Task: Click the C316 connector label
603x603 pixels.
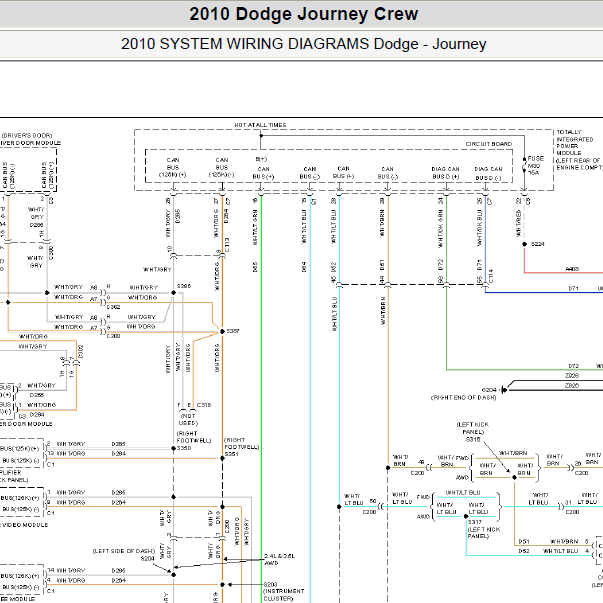Action: pyautogui.click(x=204, y=405)
